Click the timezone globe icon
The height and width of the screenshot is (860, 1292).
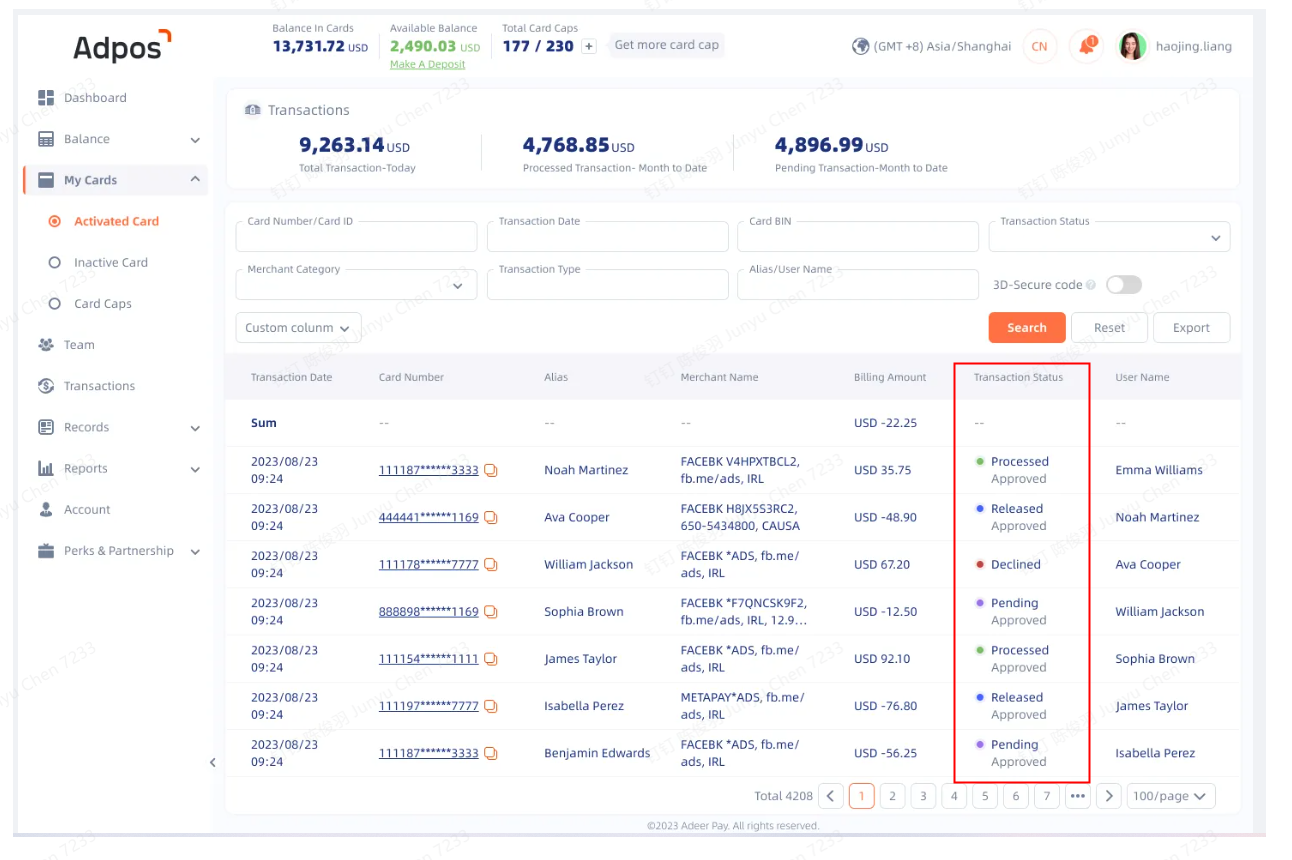860,45
